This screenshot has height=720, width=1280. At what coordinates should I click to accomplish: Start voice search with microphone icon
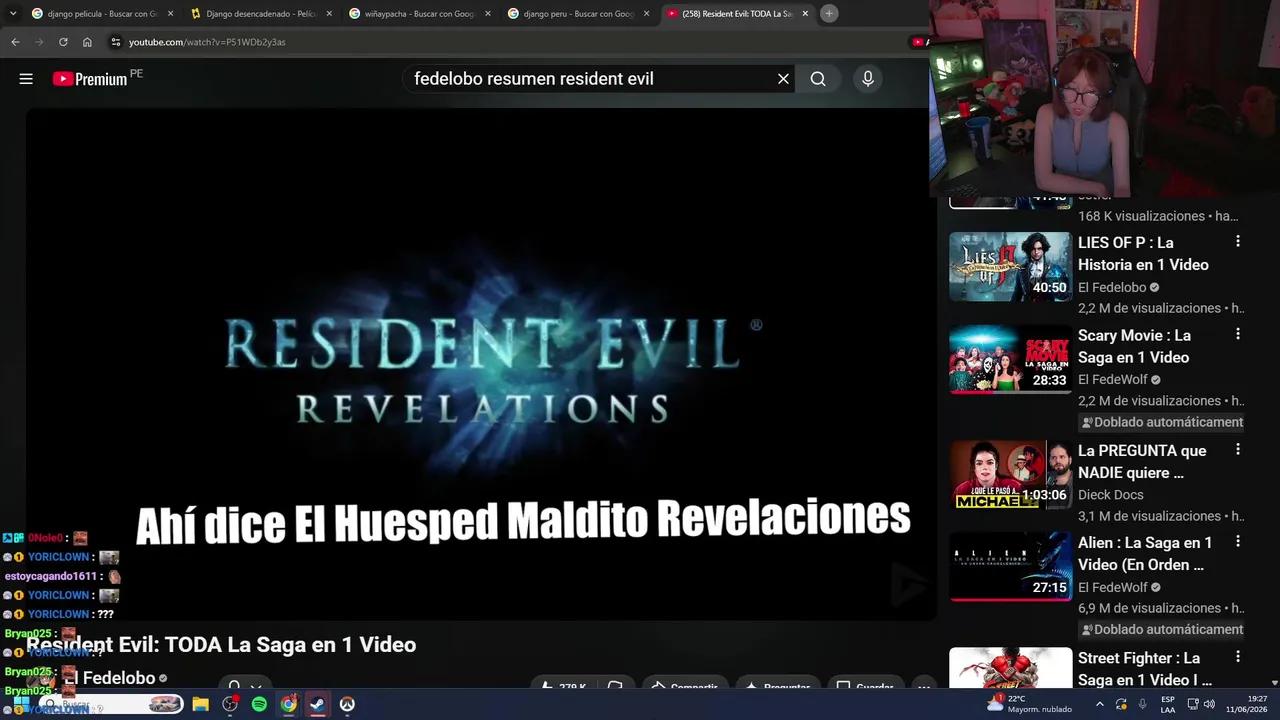867,79
